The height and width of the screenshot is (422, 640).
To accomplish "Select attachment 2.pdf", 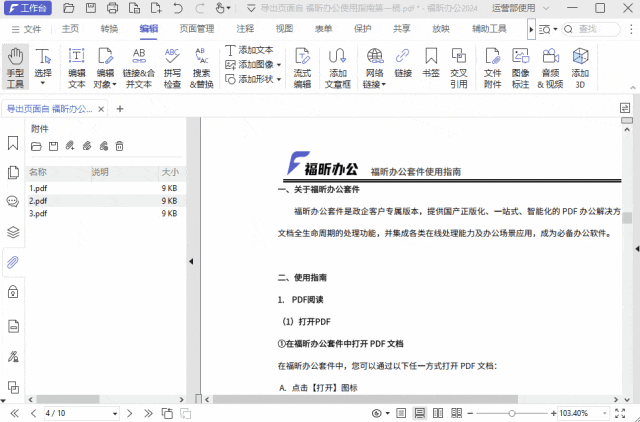I will (x=105, y=201).
